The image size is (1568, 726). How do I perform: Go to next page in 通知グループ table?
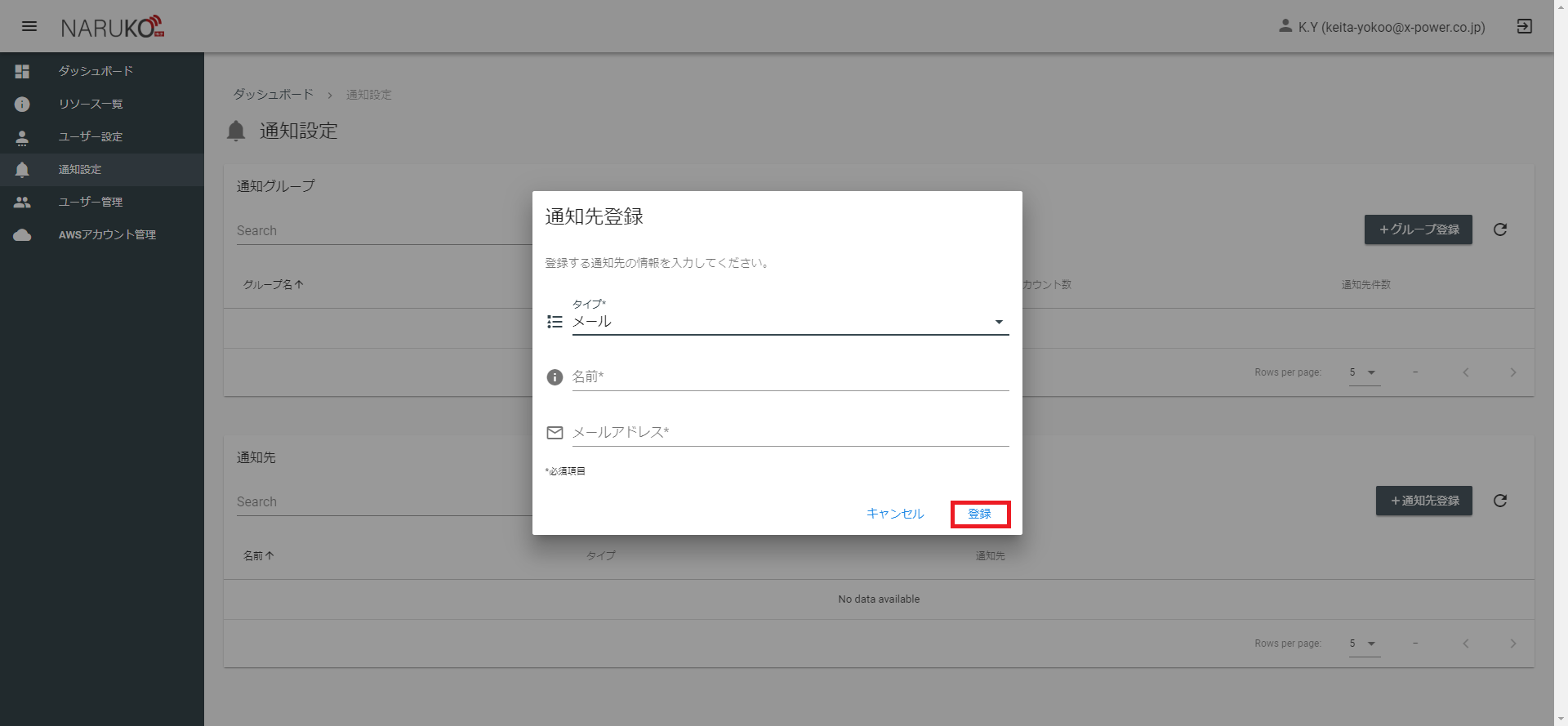[x=1512, y=372]
